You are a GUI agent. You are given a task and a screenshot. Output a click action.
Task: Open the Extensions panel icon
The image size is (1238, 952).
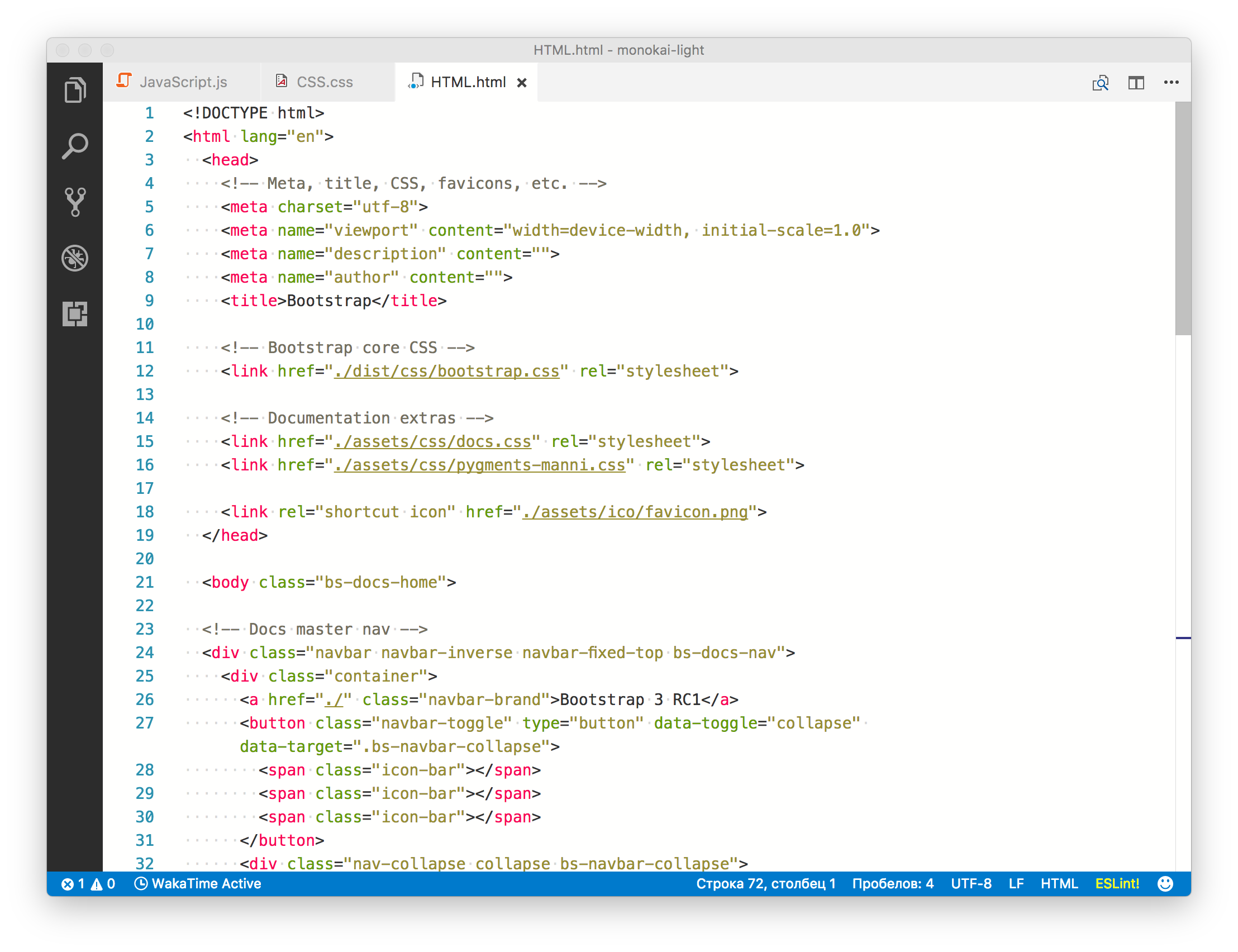click(x=75, y=314)
